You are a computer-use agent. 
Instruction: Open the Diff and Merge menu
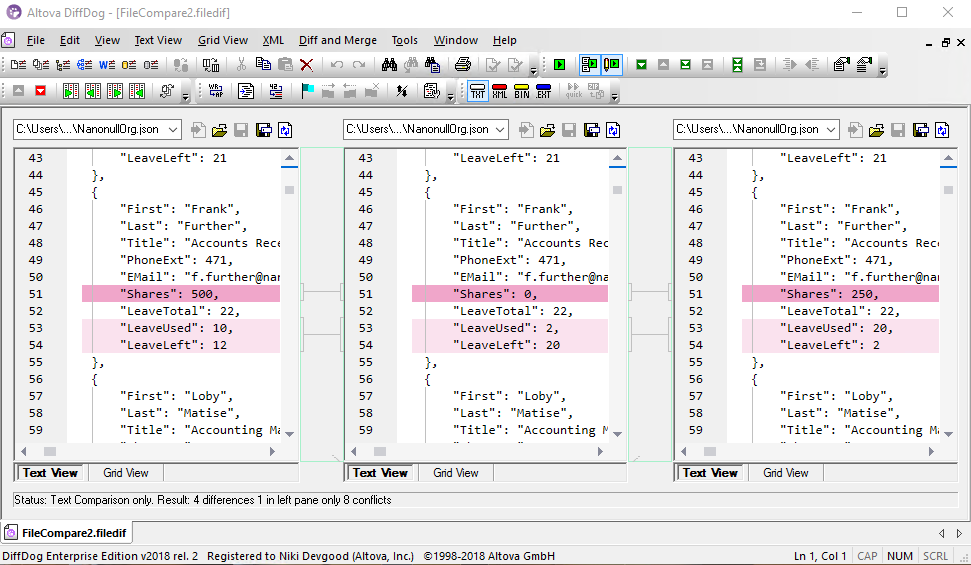coord(337,40)
